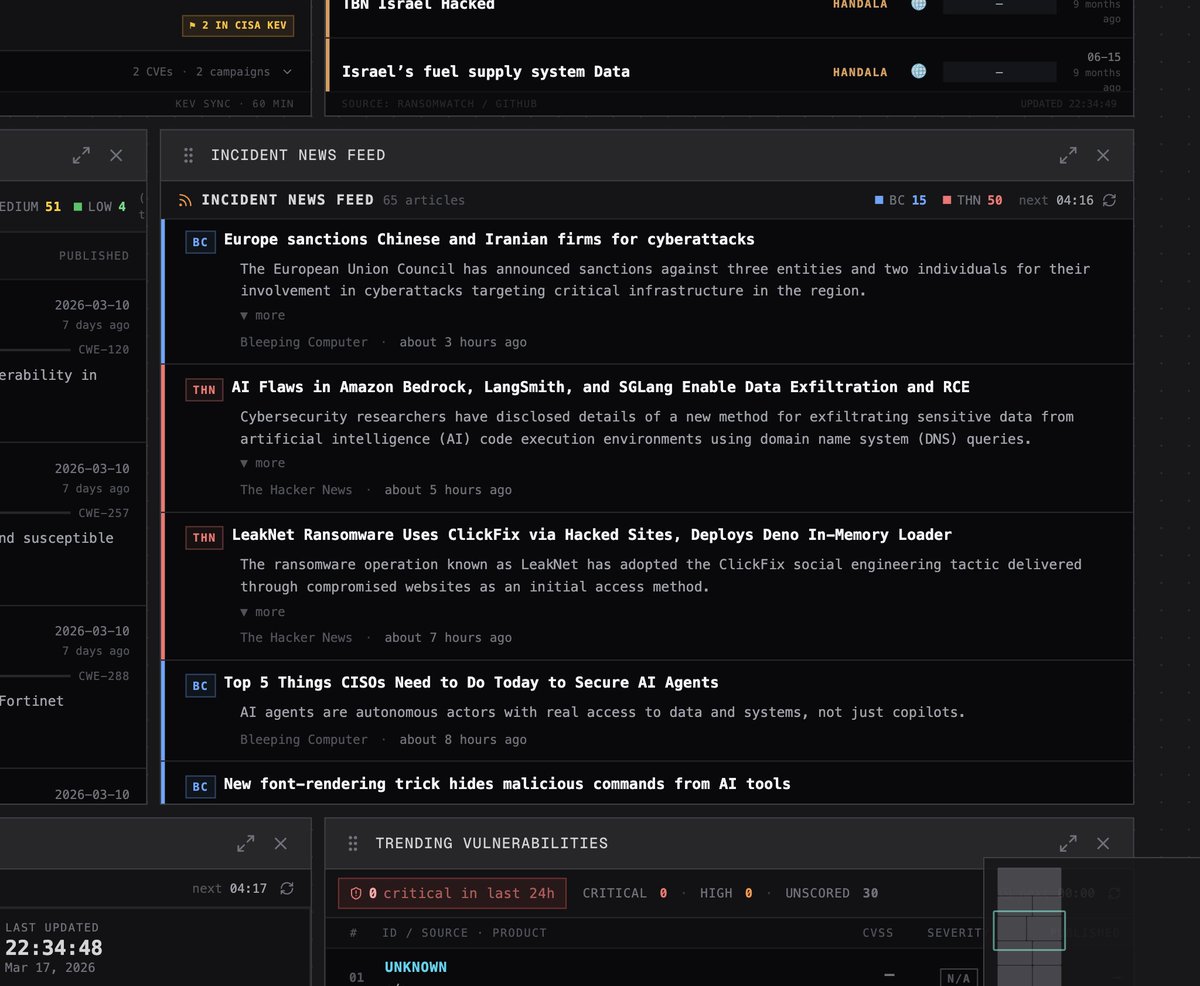Image resolution: width=1200 pixels, height=986 pixels.
Task: Click the globe icon in Israel's fuel supply row
Action: point(918,71)
